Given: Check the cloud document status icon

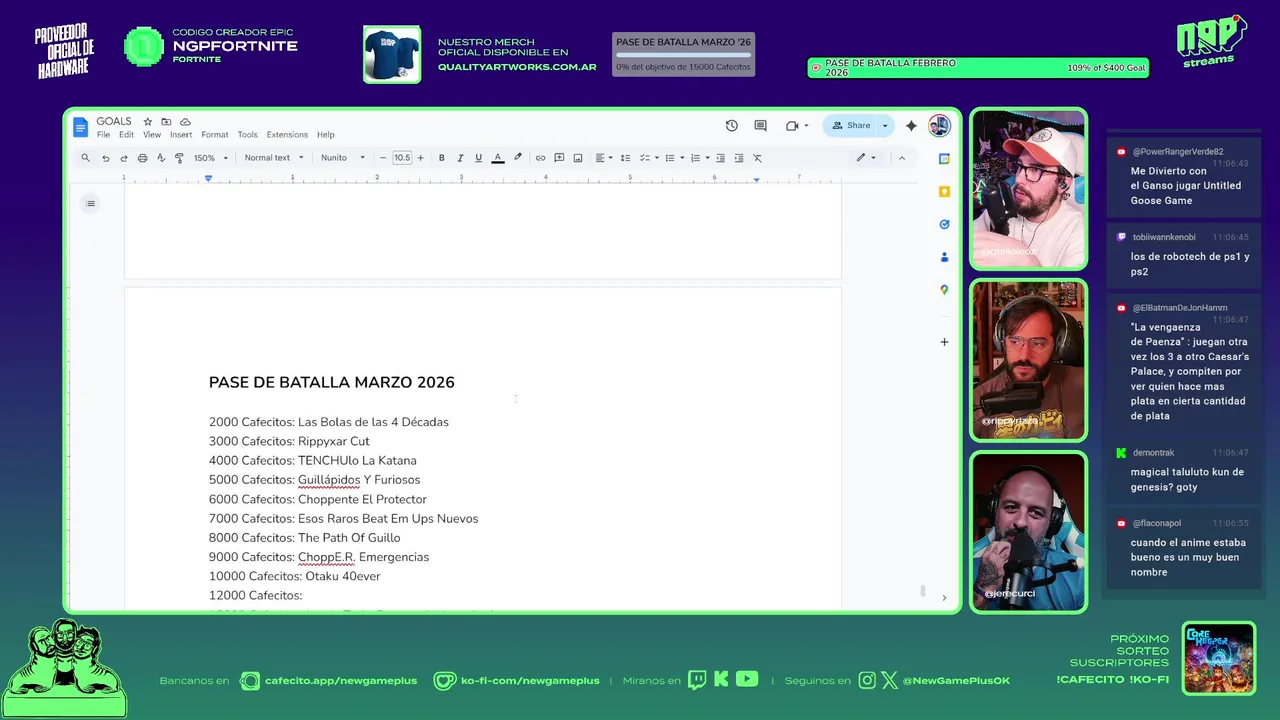Looking at the screenshot, I should click(x=185, y=122).
